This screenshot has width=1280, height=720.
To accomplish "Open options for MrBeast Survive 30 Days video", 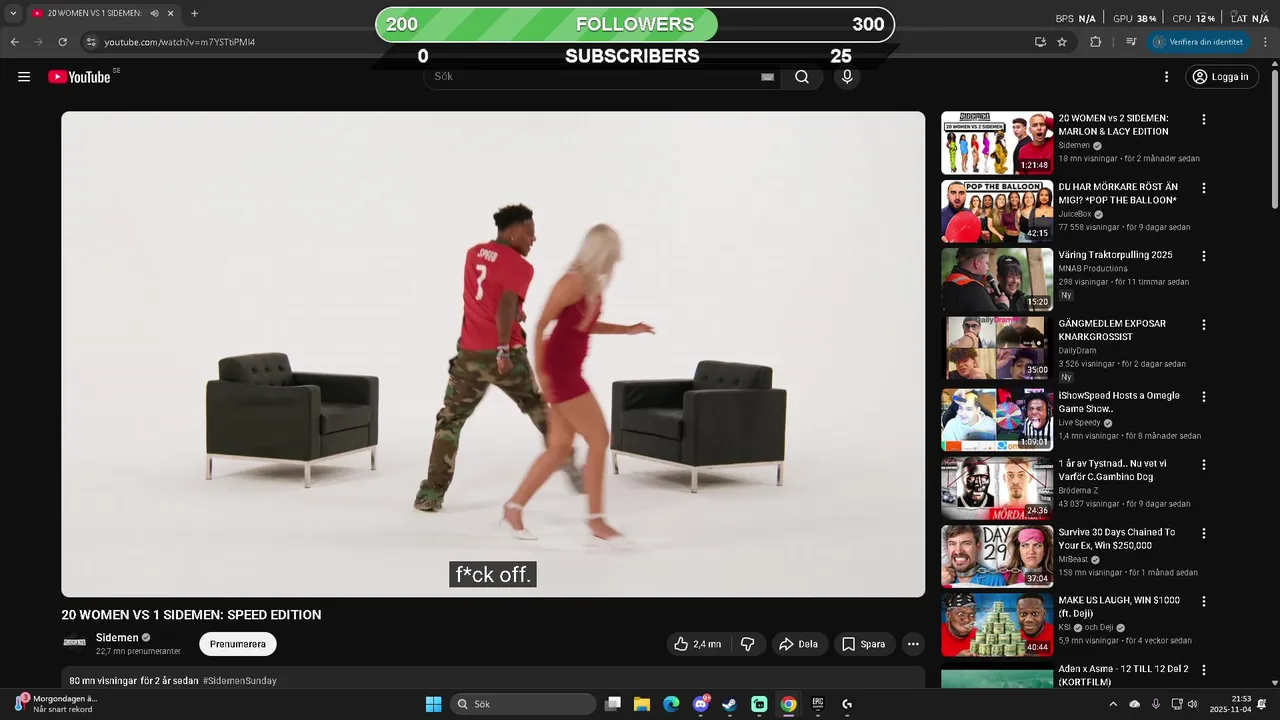I will coord(1204,533).
